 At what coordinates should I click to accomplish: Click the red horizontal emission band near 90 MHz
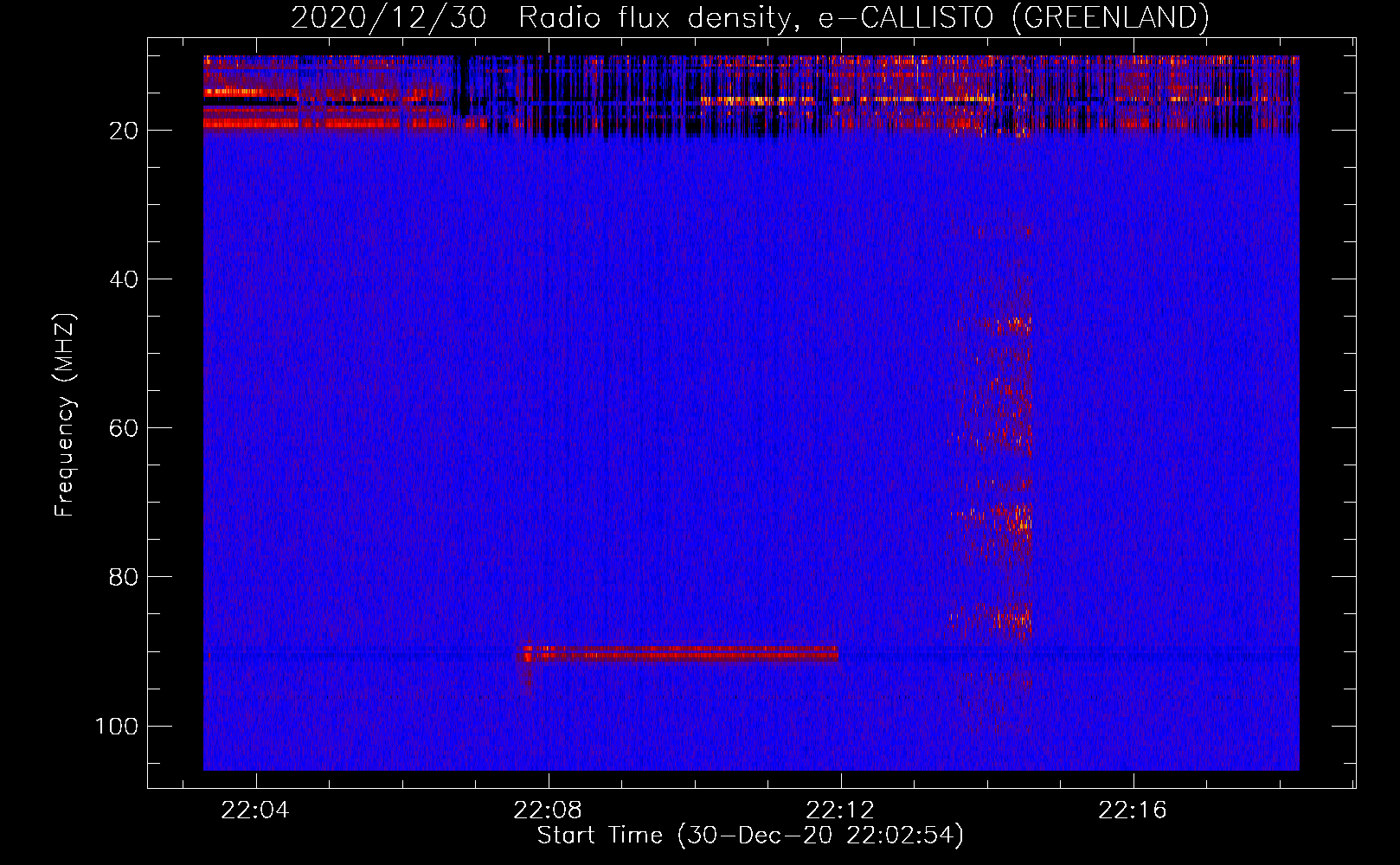680,653
